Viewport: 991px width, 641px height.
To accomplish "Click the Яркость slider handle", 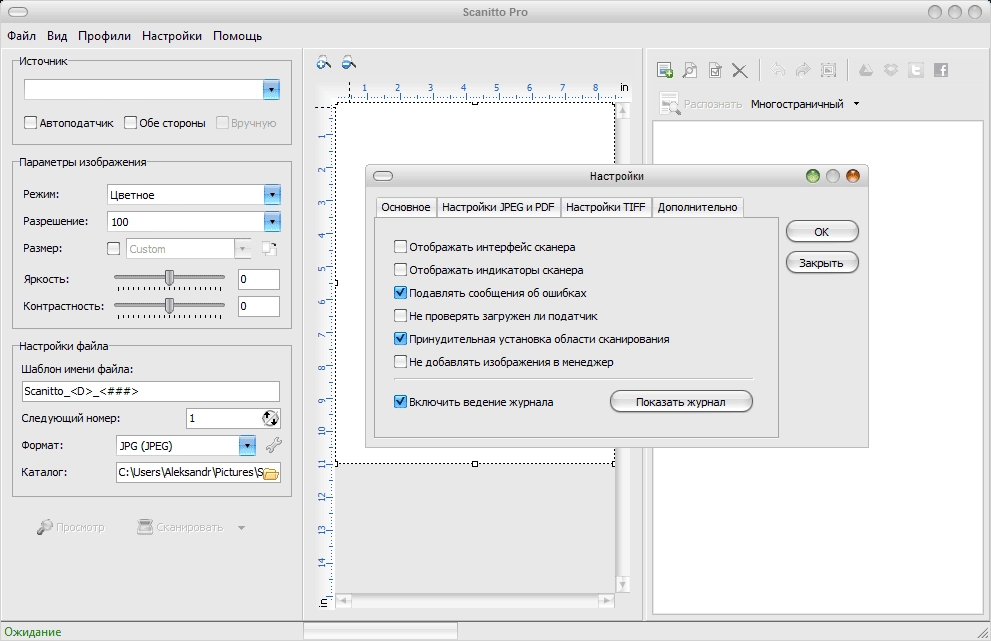I will click(x=169, y=278).
